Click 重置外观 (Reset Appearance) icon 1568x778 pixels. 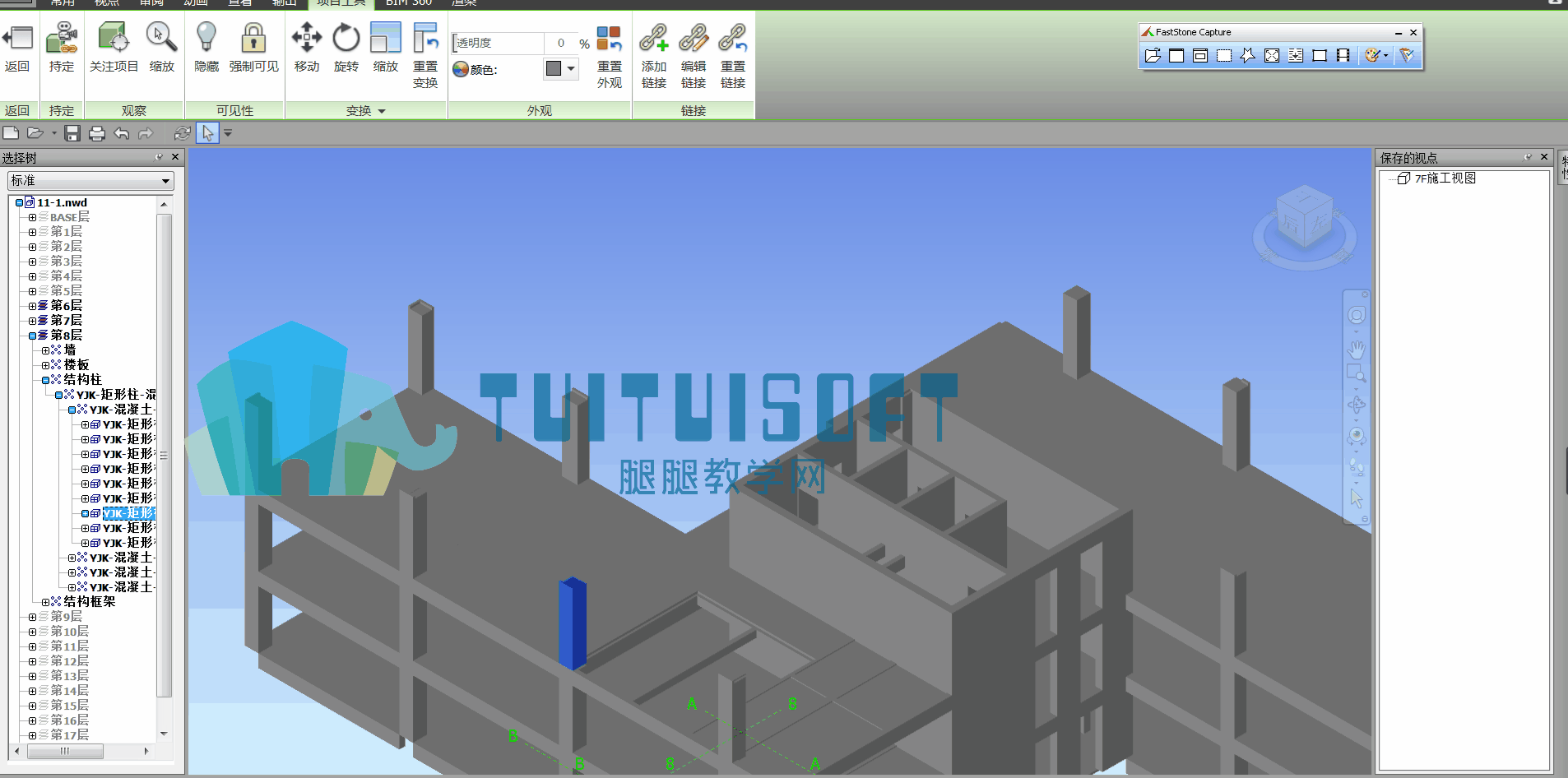(x=610, y=55)
